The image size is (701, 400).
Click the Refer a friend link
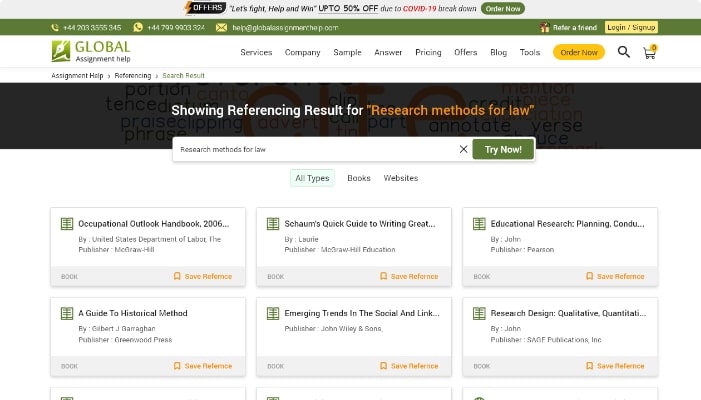point(574,27)
